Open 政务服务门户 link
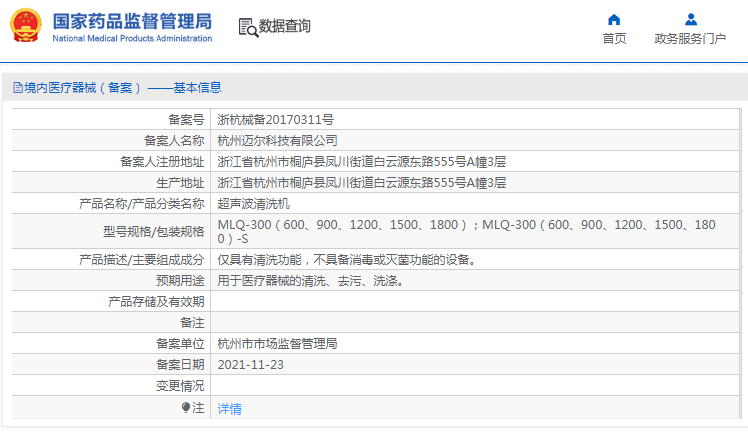Viewport: 748px width, 438px height. 690,39
